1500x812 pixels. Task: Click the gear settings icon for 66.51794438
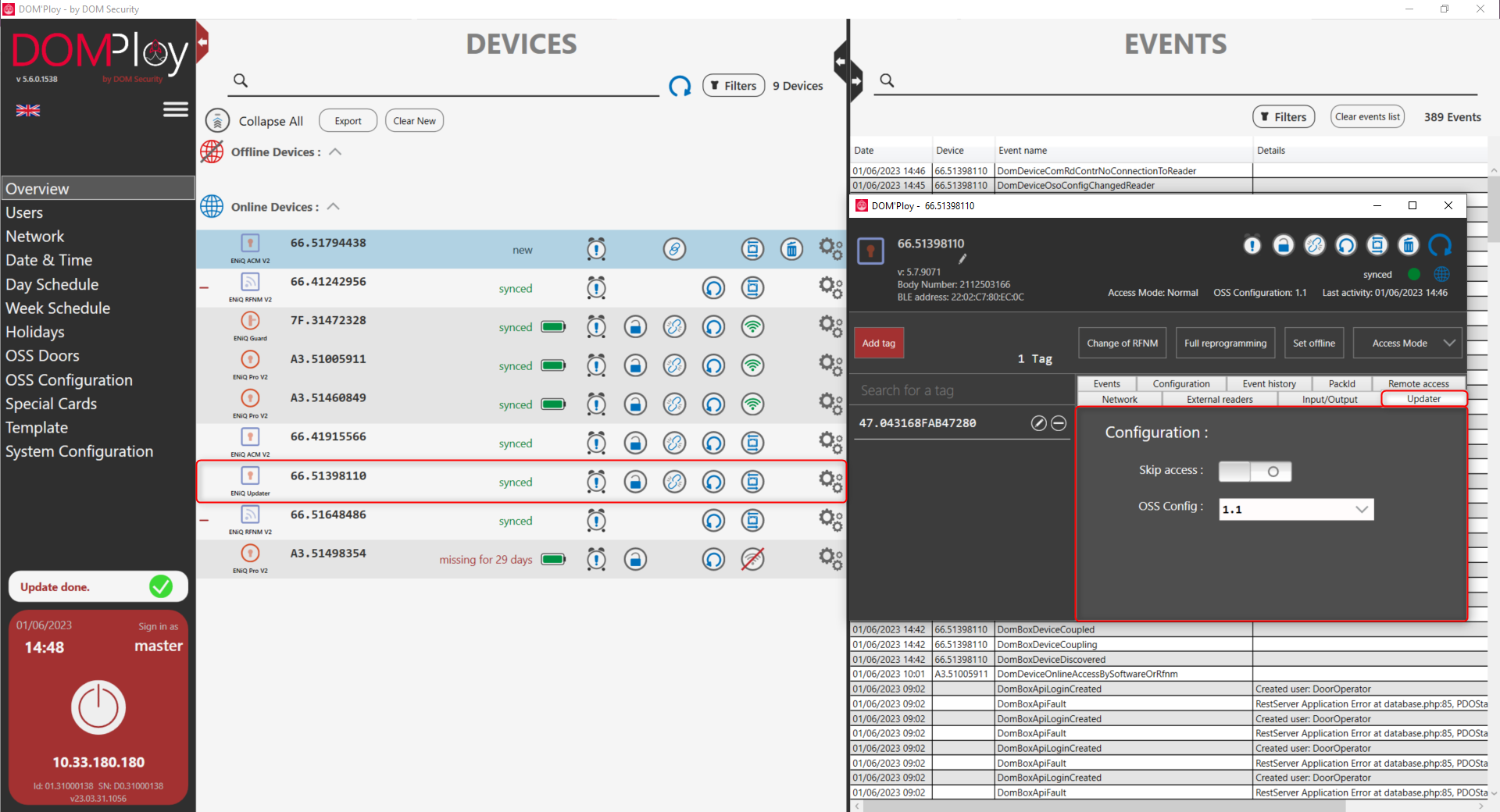click(x=830, y=249)
